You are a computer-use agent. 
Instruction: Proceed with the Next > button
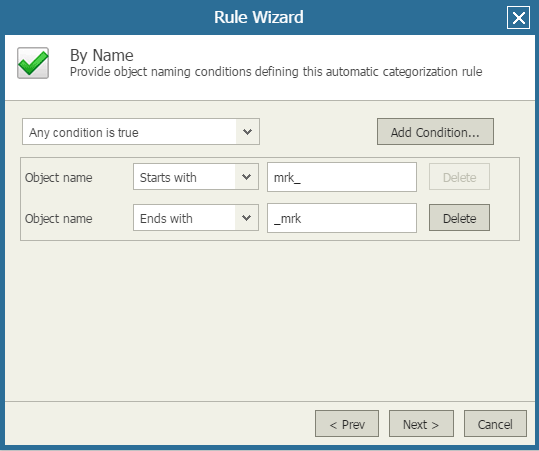click(x=421, y=424)
